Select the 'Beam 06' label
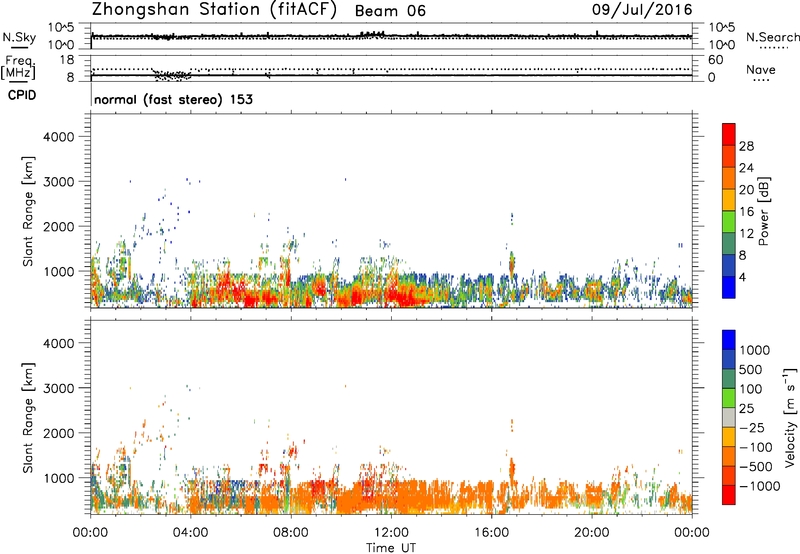Image resolution: width=800 pixels, height=554 pixels. [x=390, y=11]
